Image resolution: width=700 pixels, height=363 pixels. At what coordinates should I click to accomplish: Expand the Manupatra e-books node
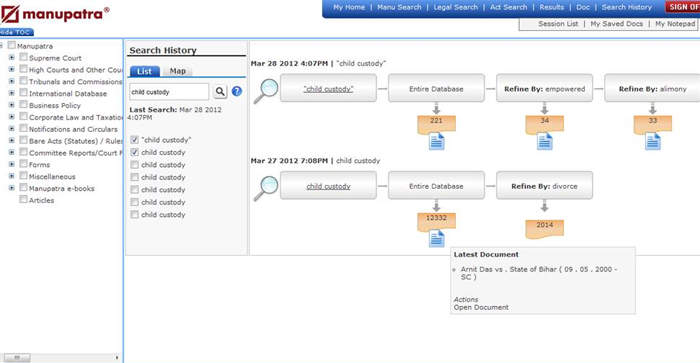coord(12,188)
